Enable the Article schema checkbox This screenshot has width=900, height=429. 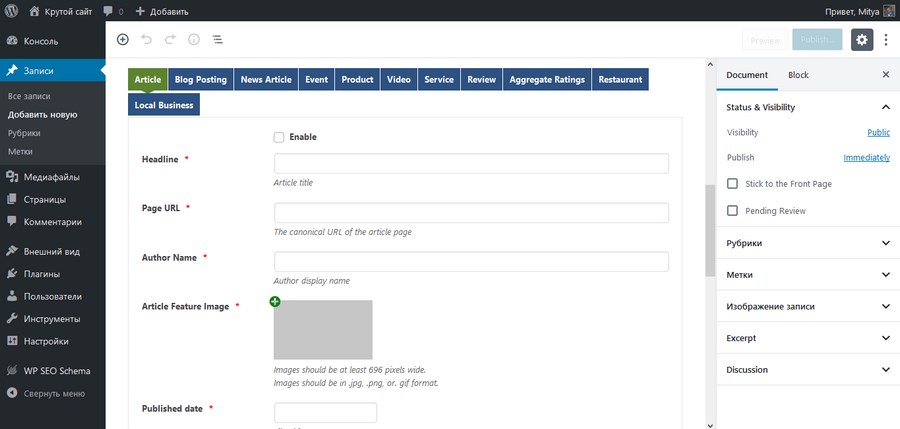[279, 137]
